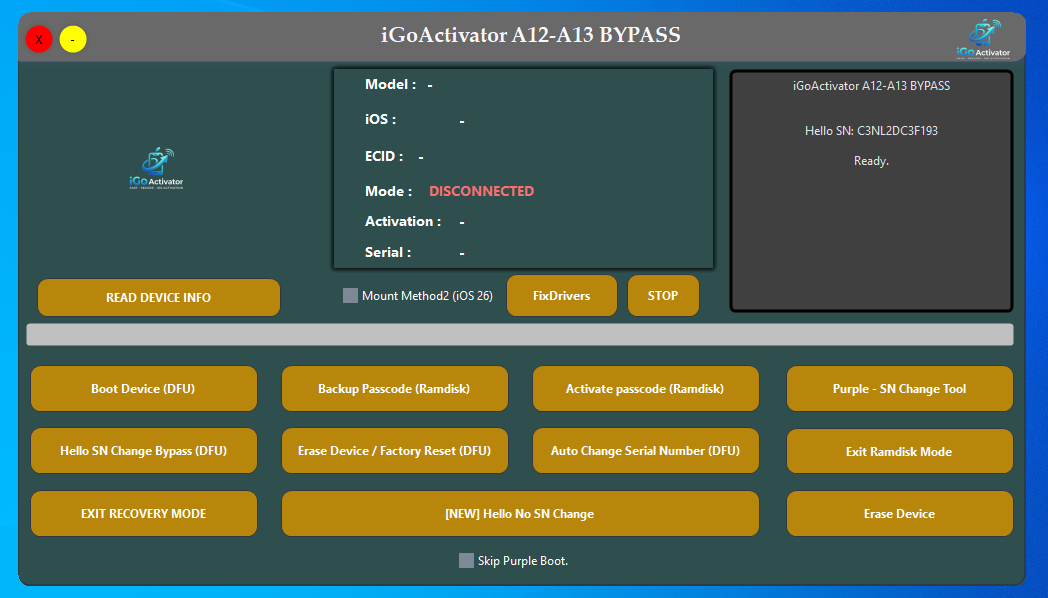The height and width of the screenshot is (598, 1048).
Task: Click the iGoActivator logo on left panel
Action: pos(156,168)
